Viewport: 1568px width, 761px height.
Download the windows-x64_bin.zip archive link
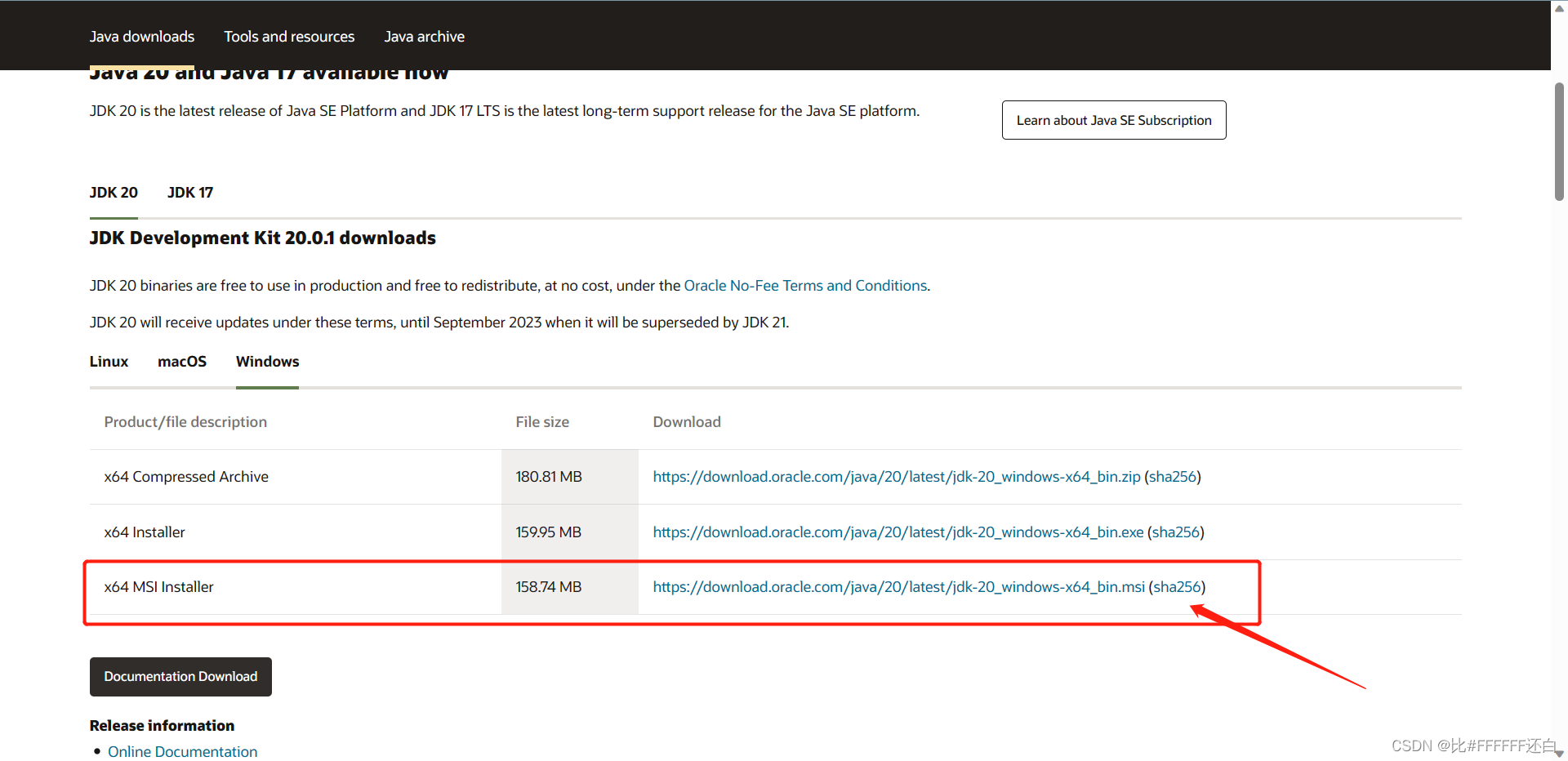pos(897,477)
